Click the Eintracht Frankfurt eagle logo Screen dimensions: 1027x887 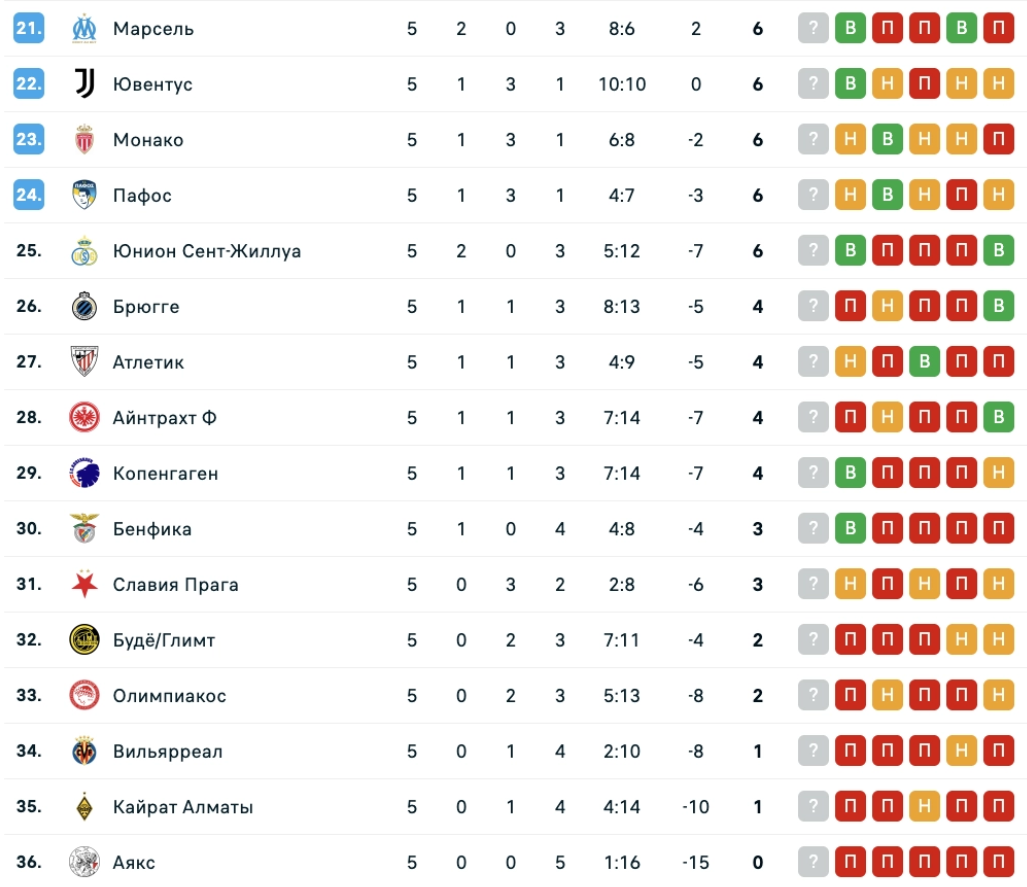pyautogui.click(x=84, y=417)
